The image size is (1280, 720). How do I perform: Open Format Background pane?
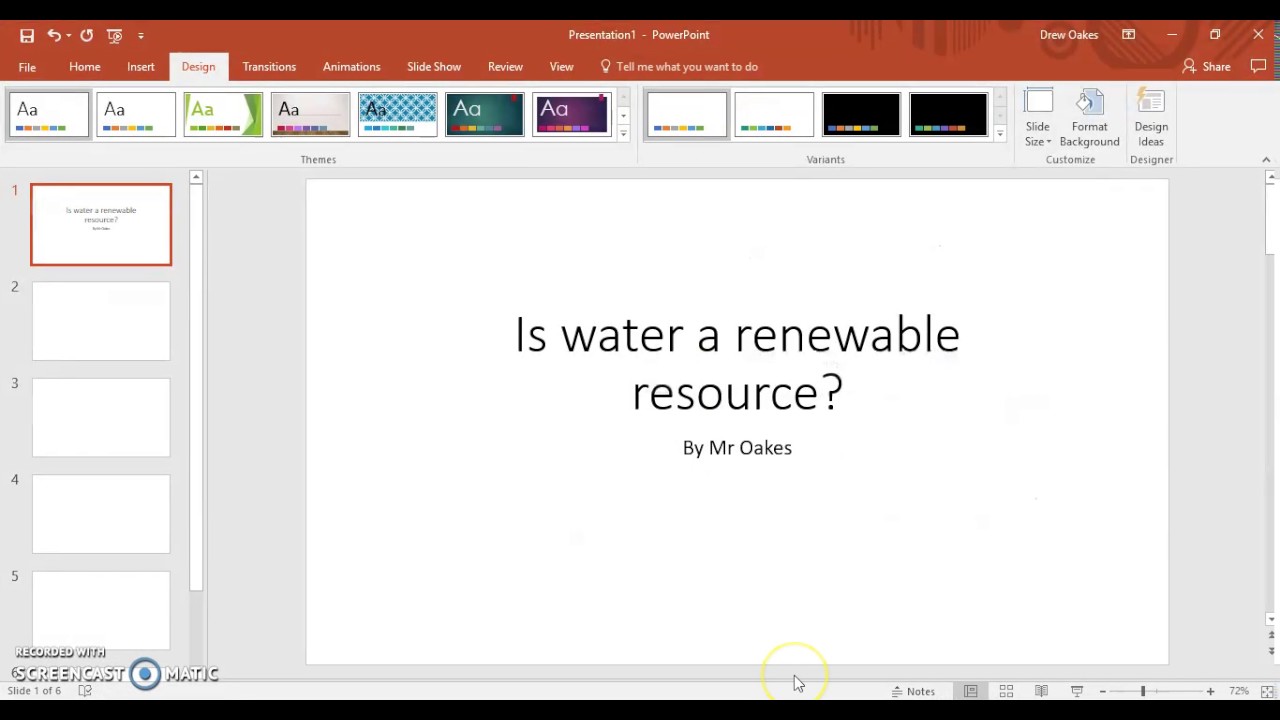[x=1089, y=118]
